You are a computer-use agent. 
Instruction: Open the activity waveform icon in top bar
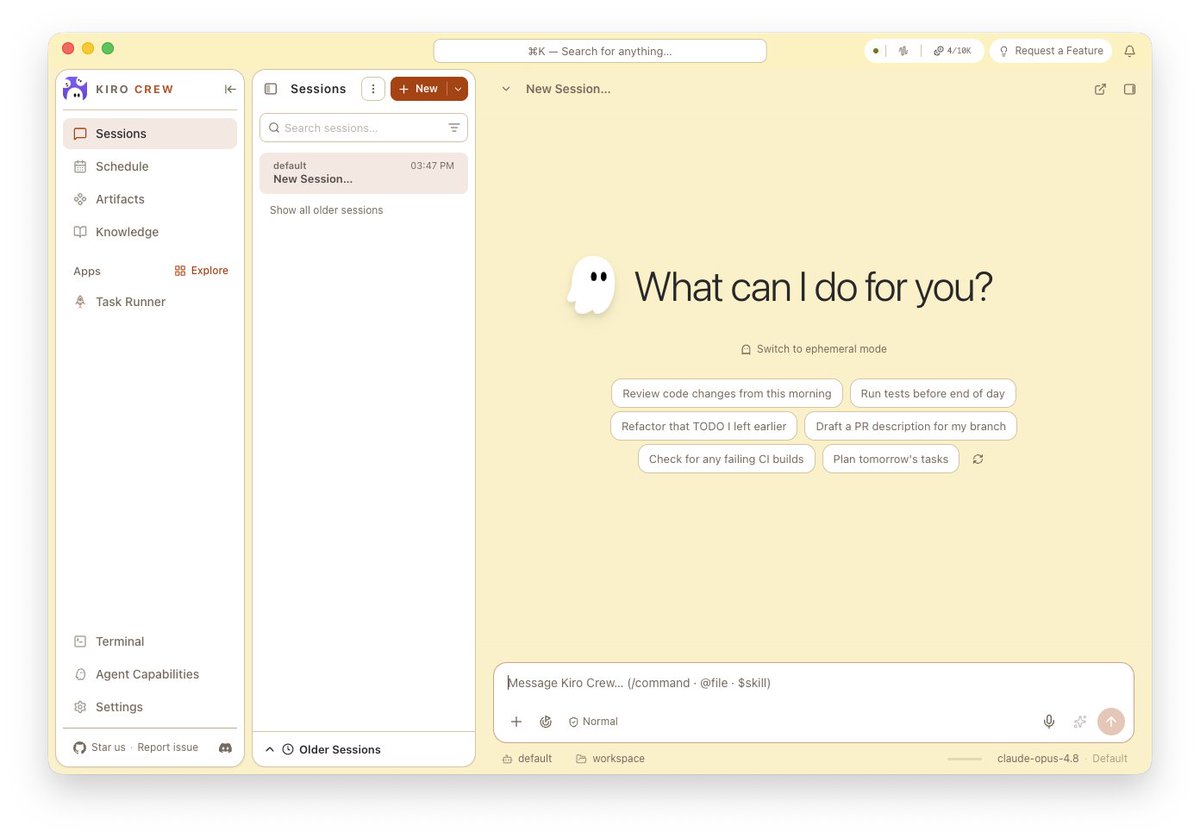click(903, 51)
